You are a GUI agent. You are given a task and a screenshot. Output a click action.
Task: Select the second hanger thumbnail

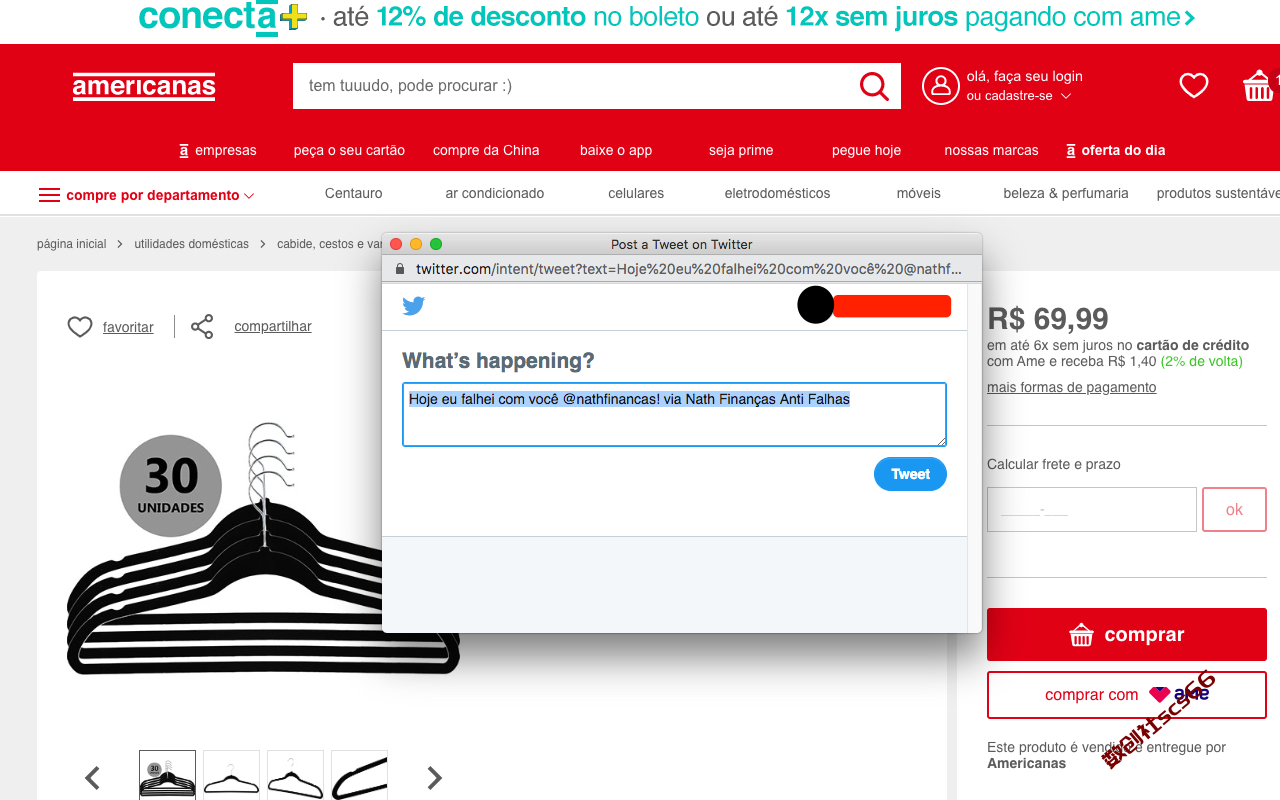pos(231,775)
